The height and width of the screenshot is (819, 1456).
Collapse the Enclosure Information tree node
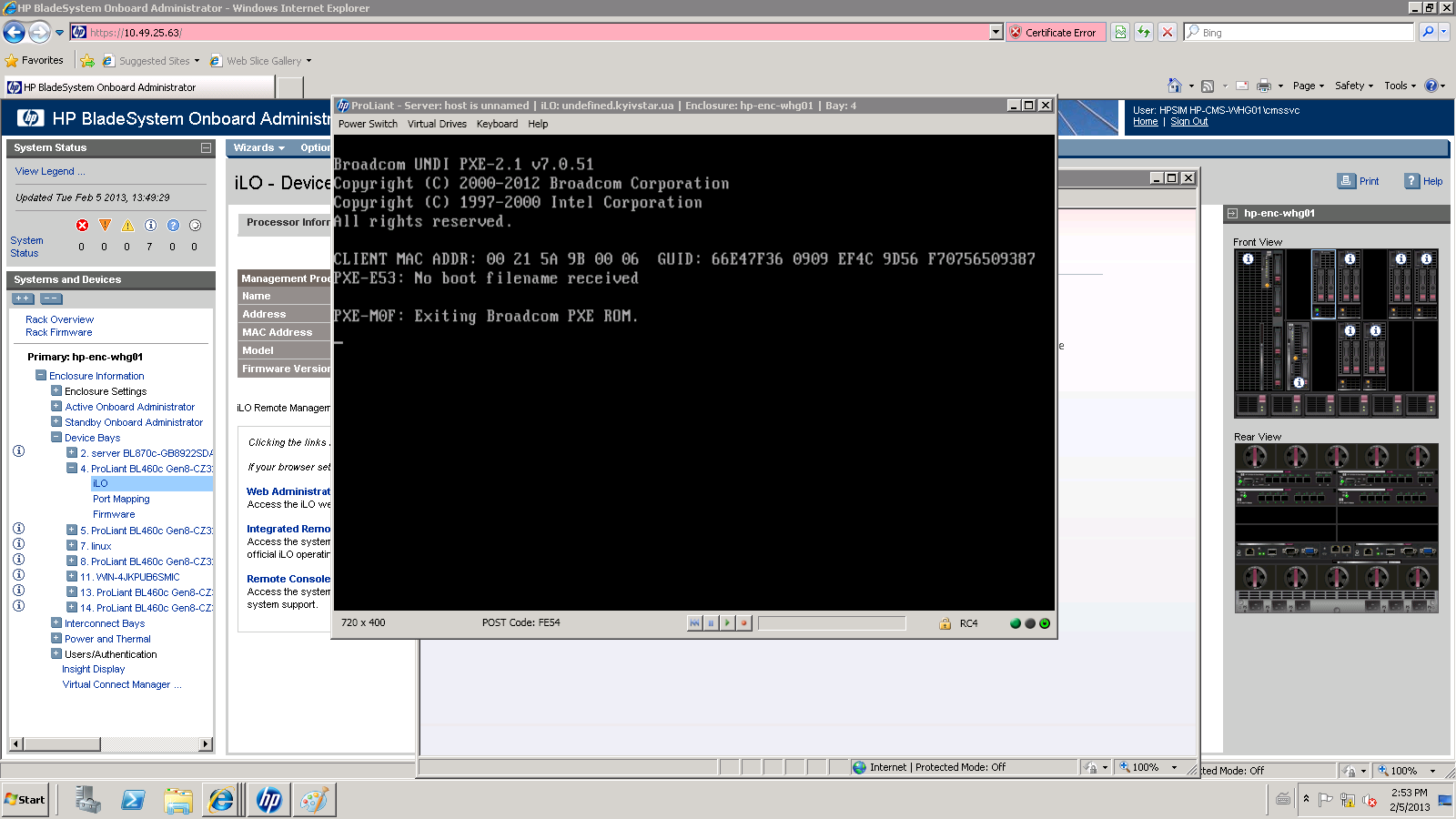click(41, 375)
